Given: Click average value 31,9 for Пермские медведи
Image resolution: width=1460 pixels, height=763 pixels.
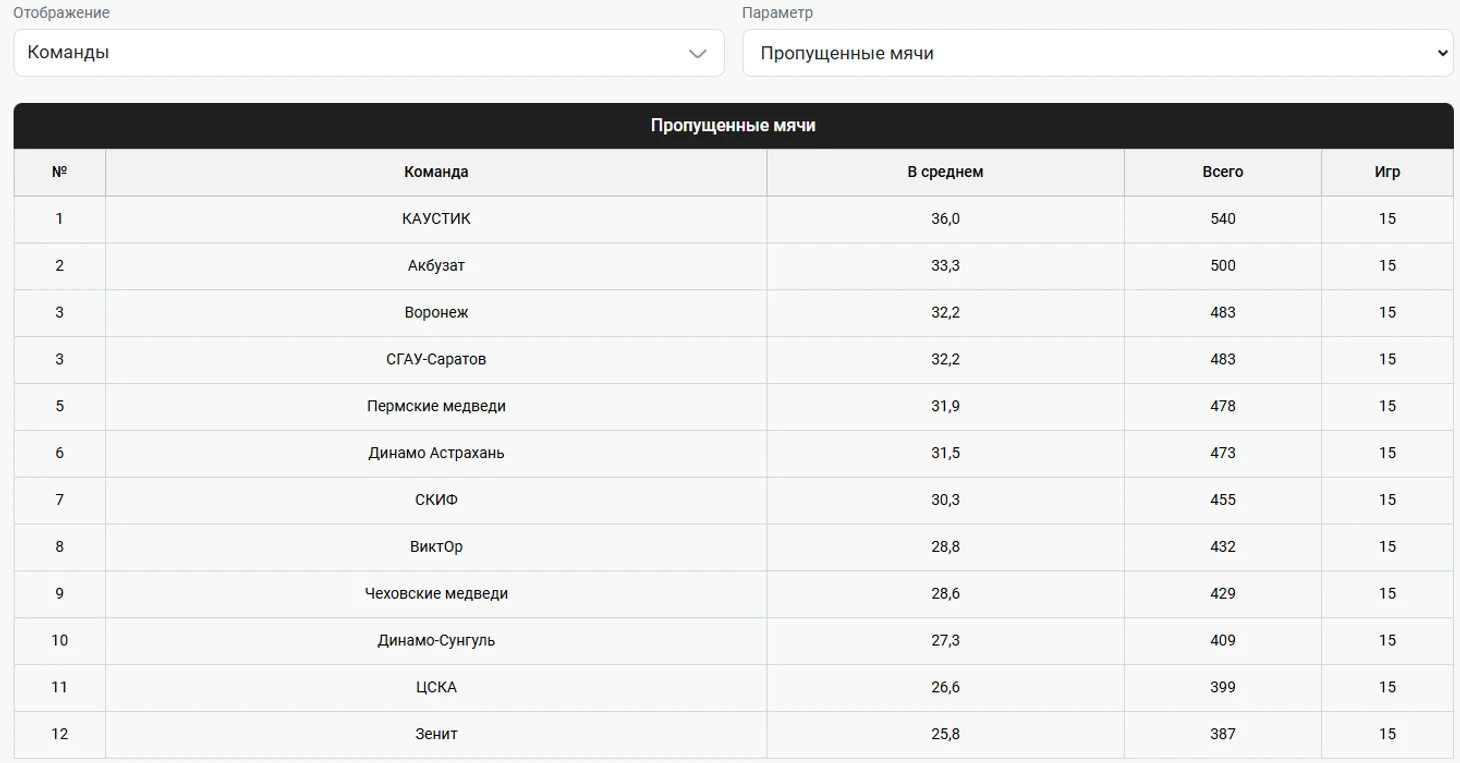Looking at the screenshot, I should (x=945, y=406).
